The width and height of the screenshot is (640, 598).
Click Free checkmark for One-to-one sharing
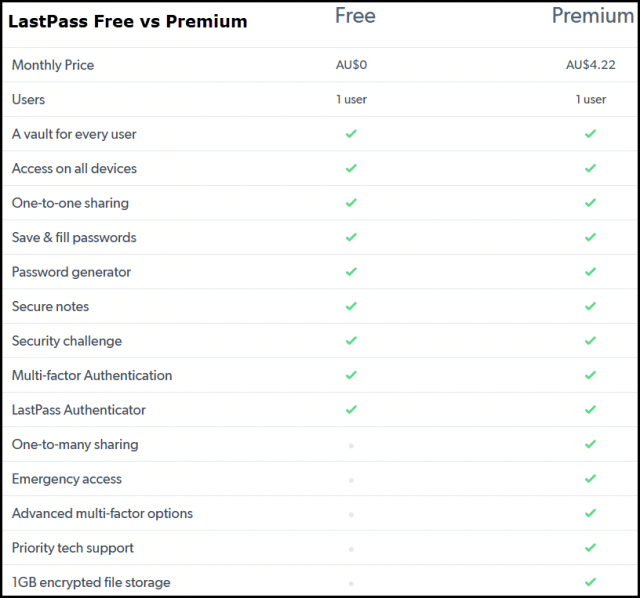351,203
